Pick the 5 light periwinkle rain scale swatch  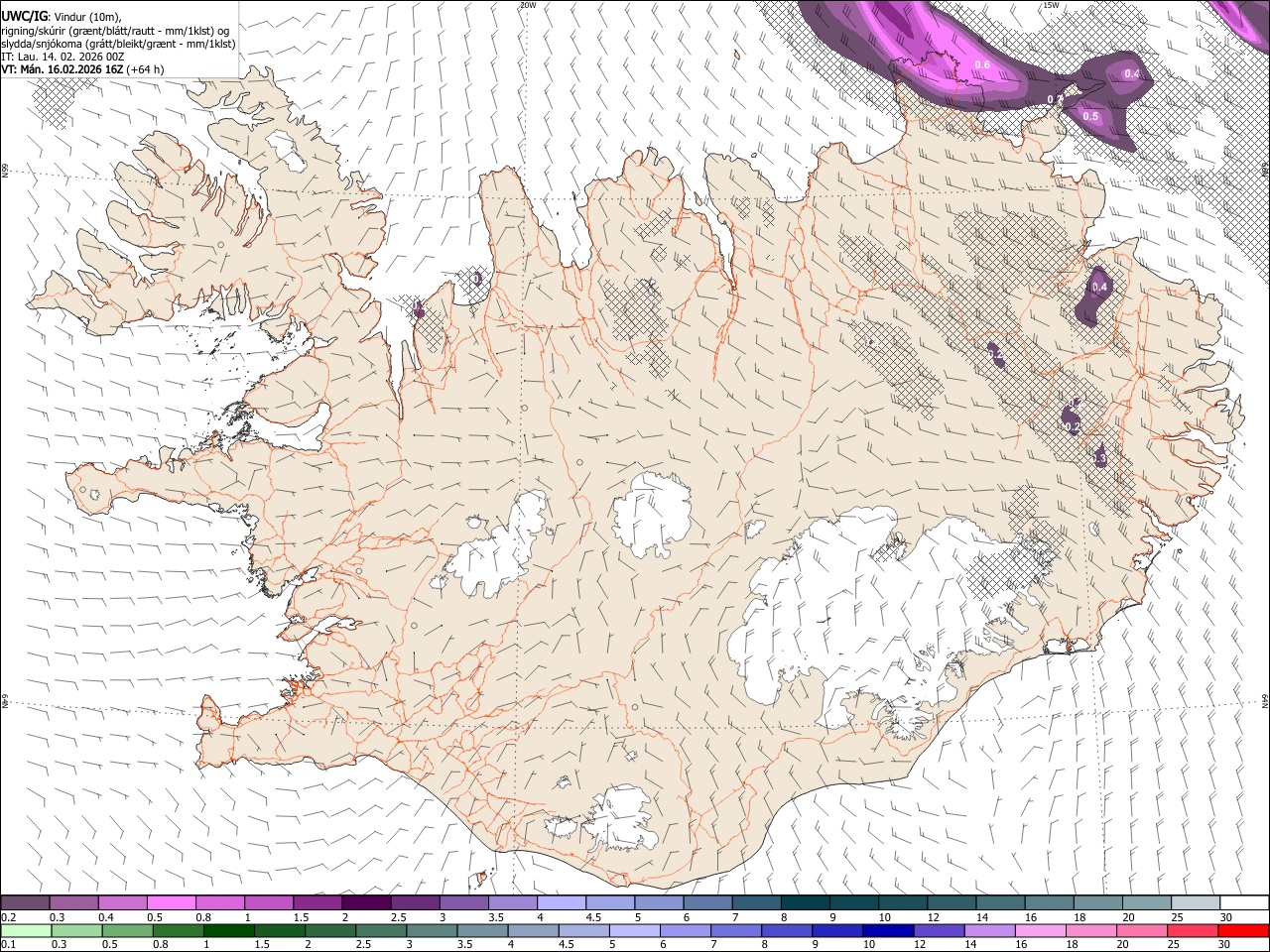click(x=635, y=930)
